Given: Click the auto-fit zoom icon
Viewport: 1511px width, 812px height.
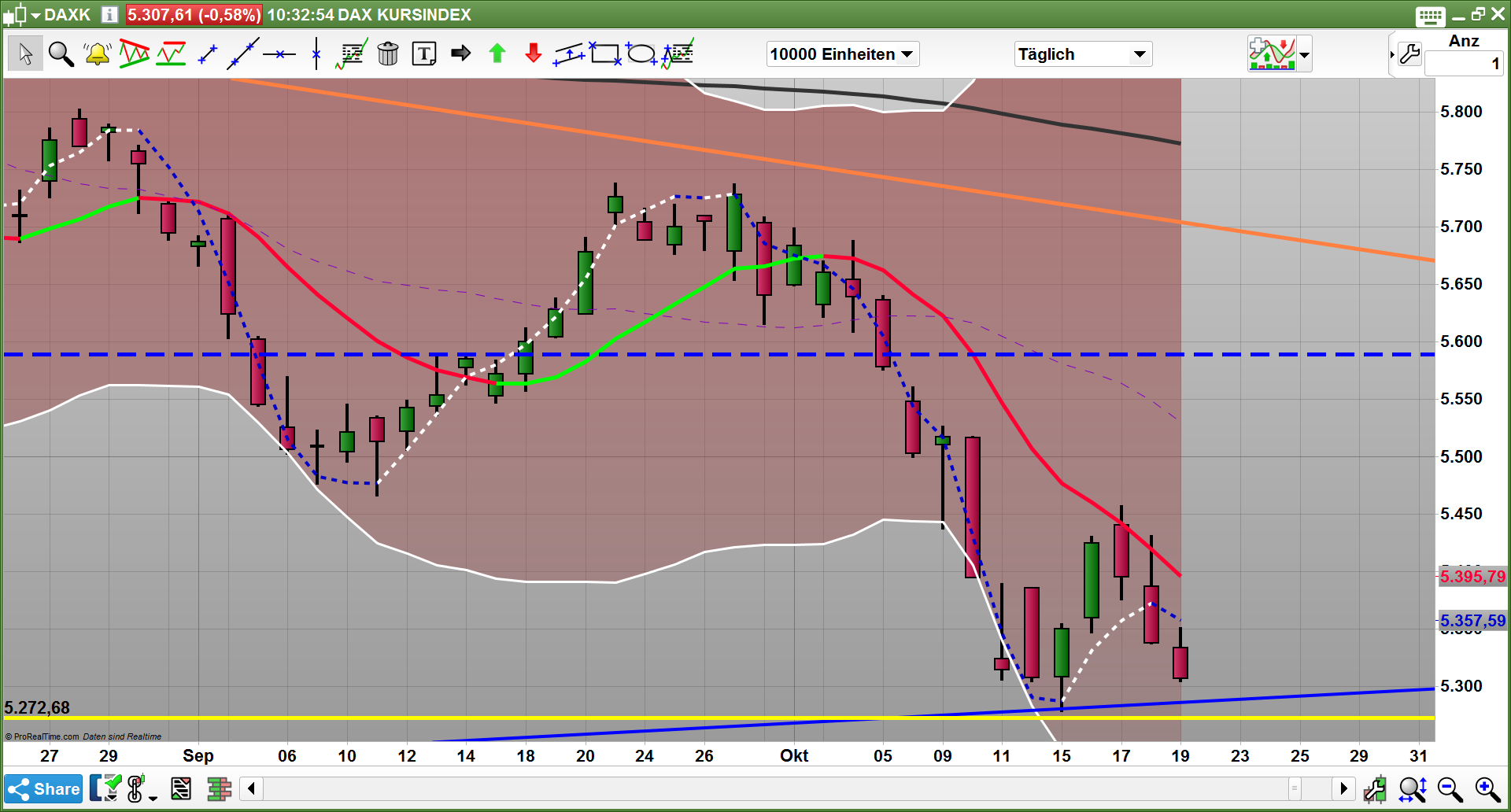Looking at the screenshot, I should pyautogui.click(x=1413, y=788).
